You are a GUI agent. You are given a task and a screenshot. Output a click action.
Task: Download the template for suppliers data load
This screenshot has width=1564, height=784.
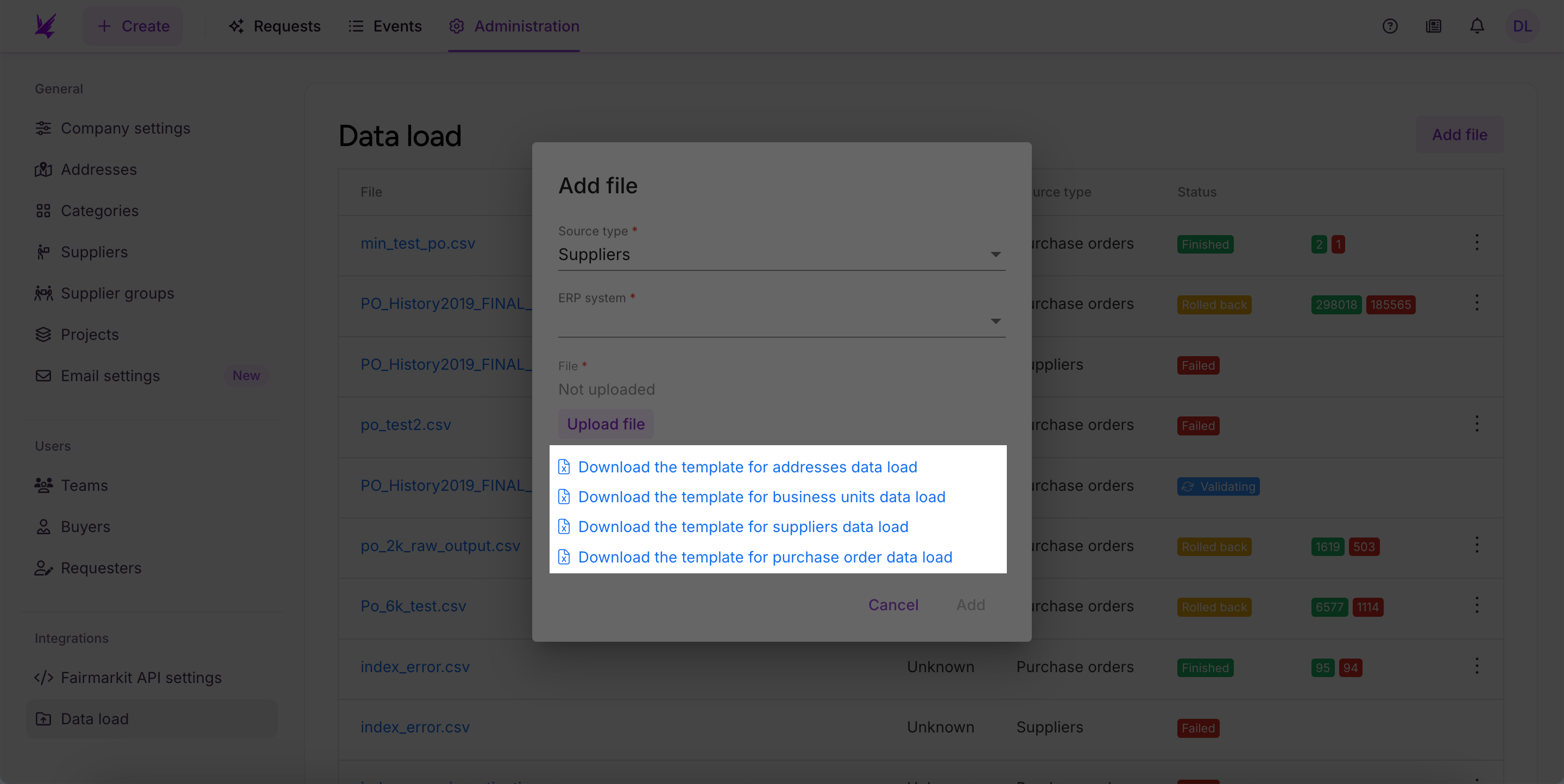[x=743, y=526]
